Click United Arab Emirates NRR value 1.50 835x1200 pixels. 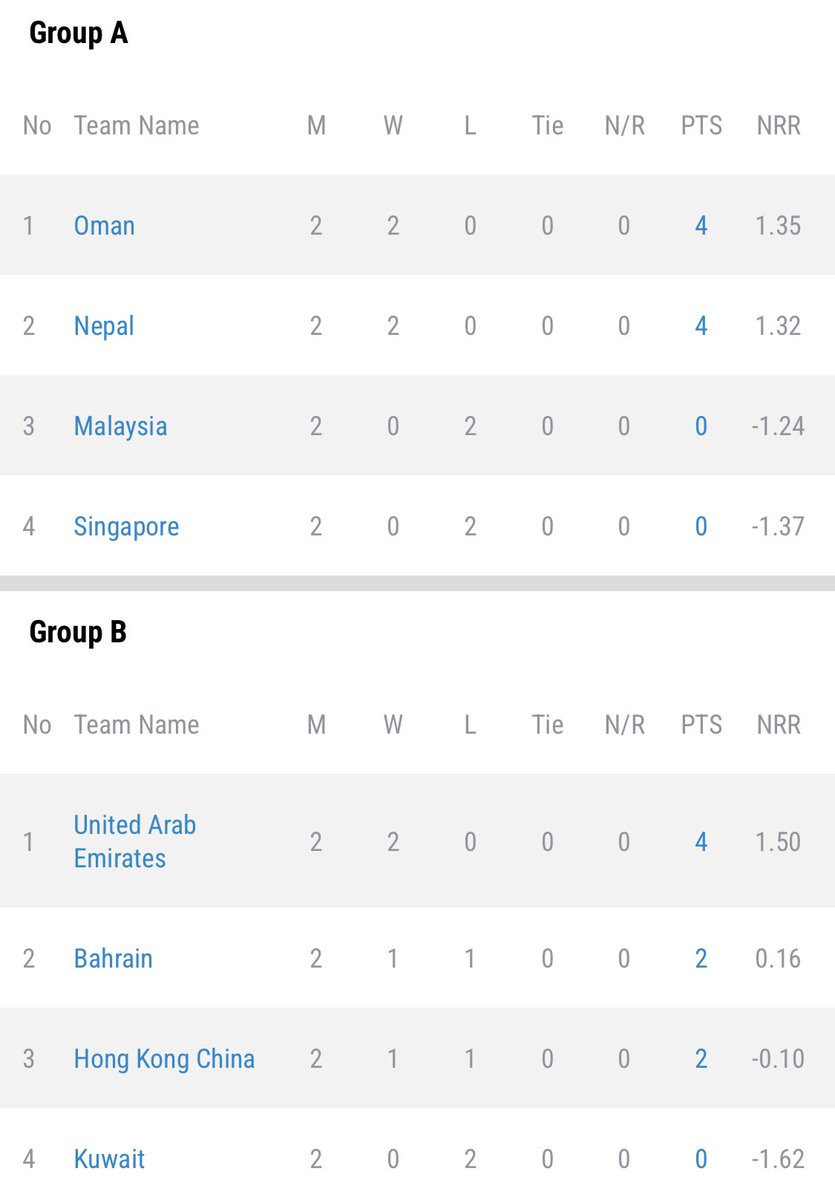coord(779,842)
